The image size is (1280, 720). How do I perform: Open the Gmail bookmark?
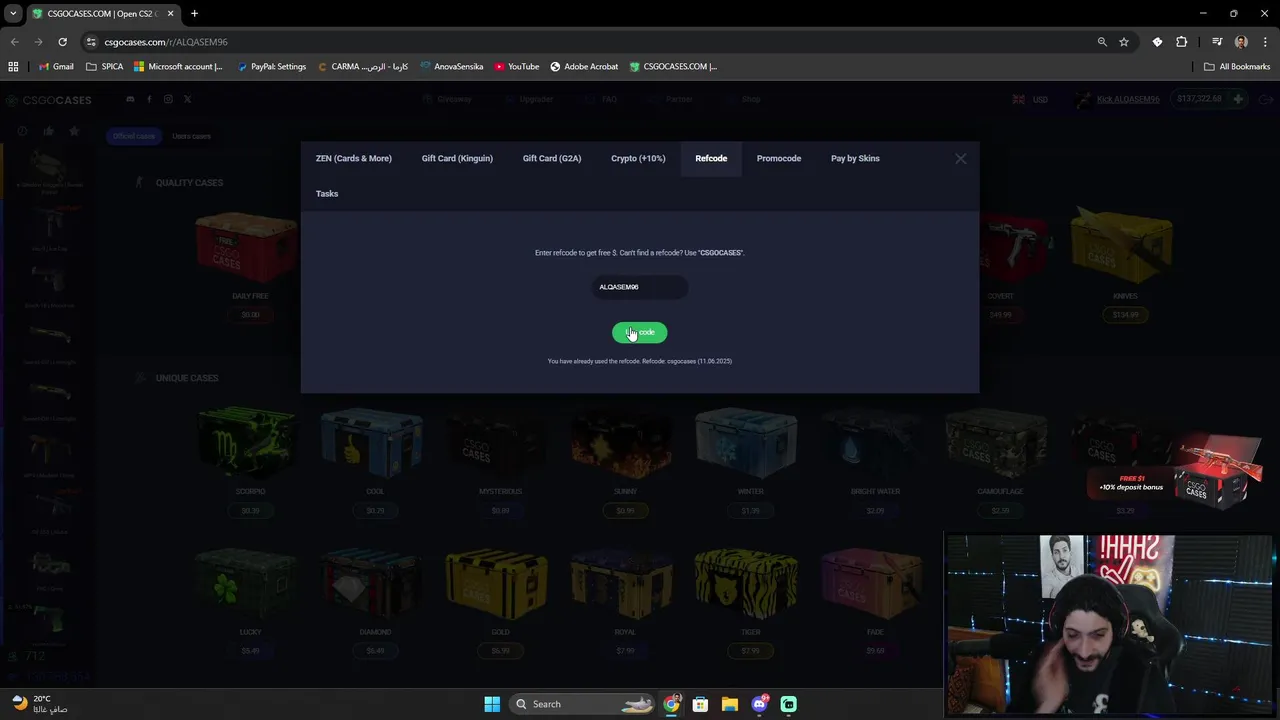(x=56, y=66)
